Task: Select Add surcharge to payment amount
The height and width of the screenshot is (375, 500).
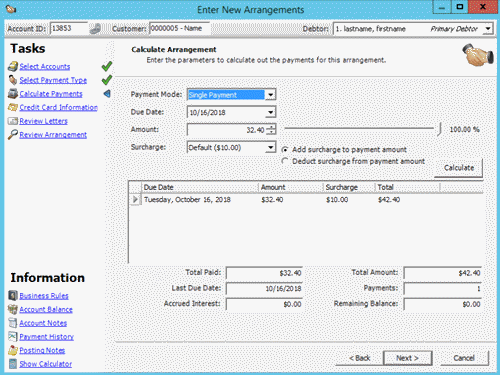Action: [x=285, y=150]
